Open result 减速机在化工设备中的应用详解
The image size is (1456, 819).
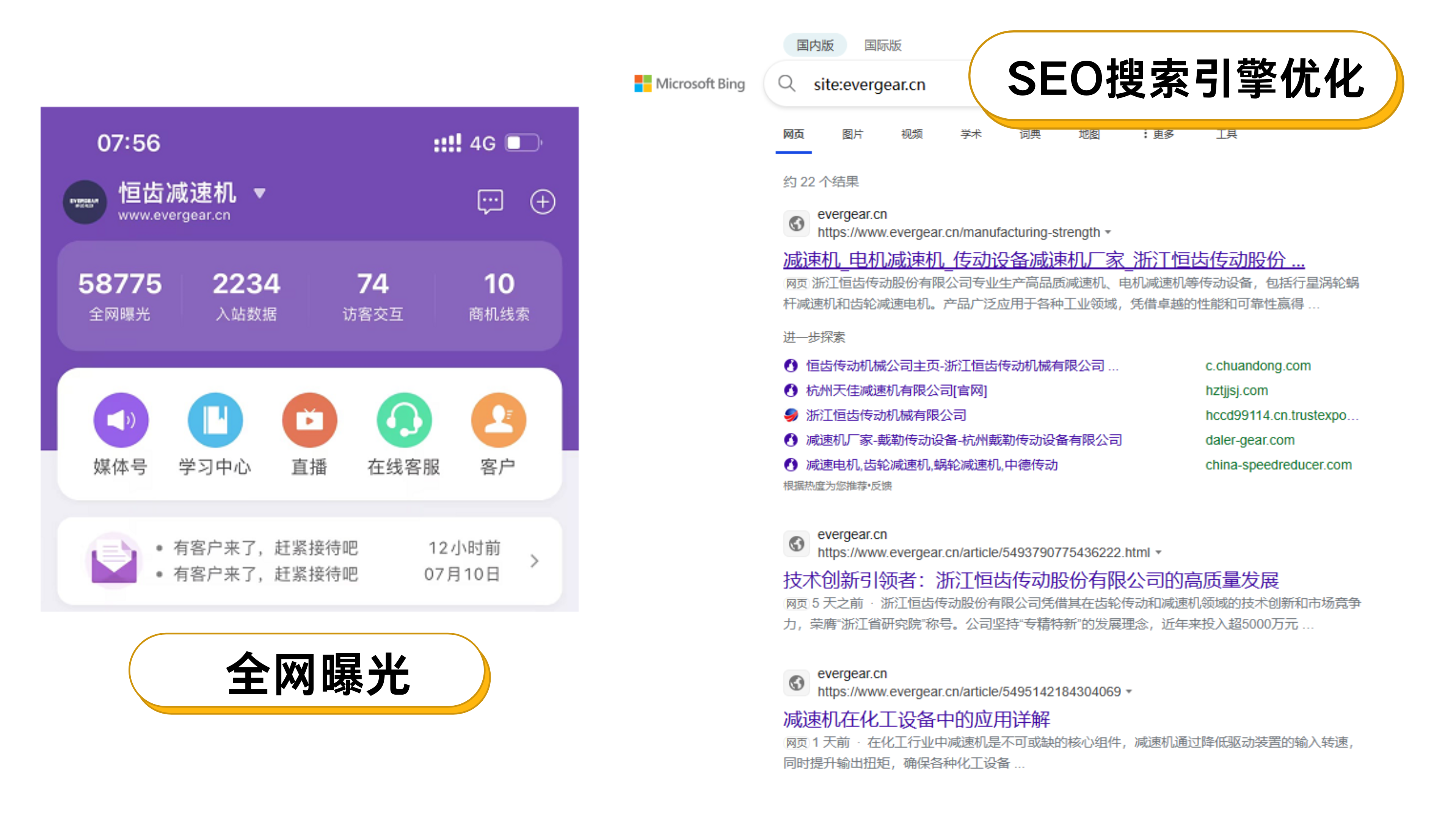point(916,719)
